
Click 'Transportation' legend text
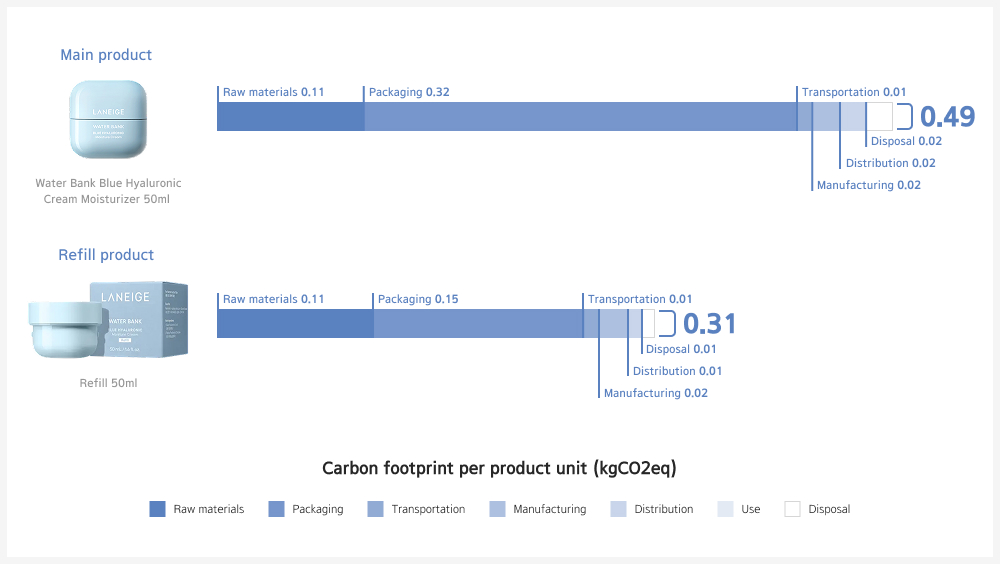[428, 509]
